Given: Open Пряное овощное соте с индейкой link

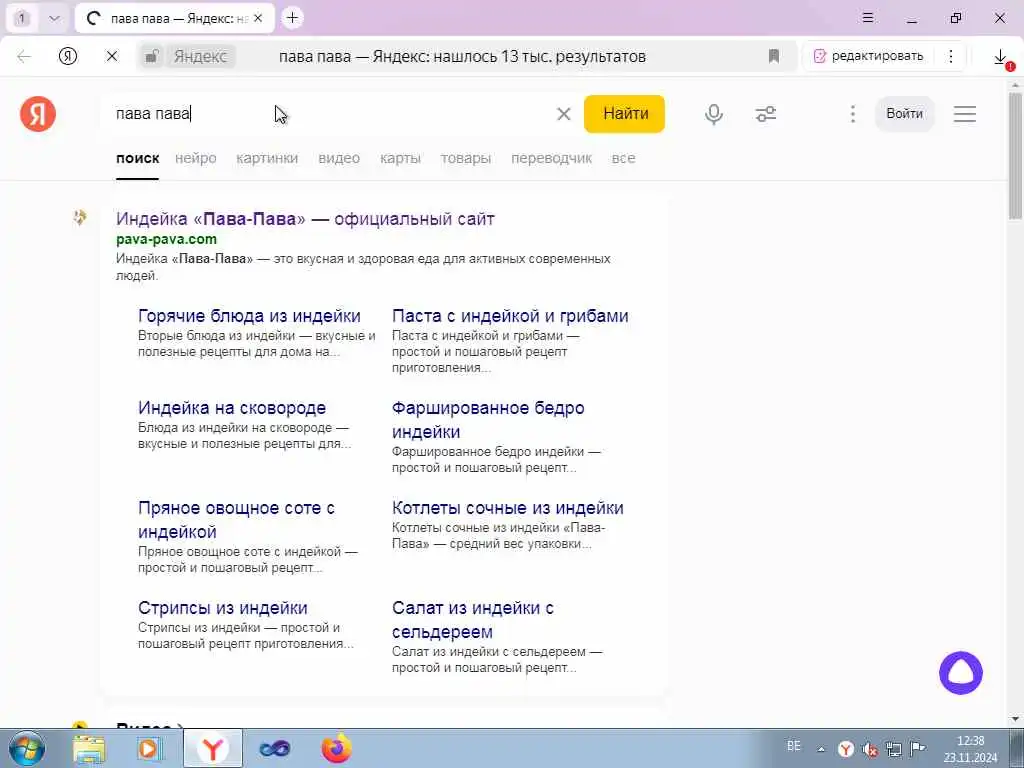Looking at the screenshot, I should 236,520.
